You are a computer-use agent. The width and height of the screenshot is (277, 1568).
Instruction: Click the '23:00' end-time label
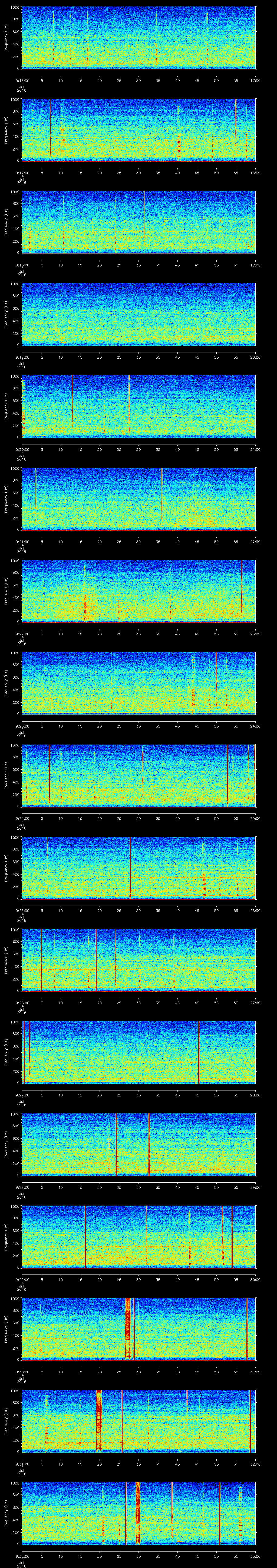pos(255,634)
